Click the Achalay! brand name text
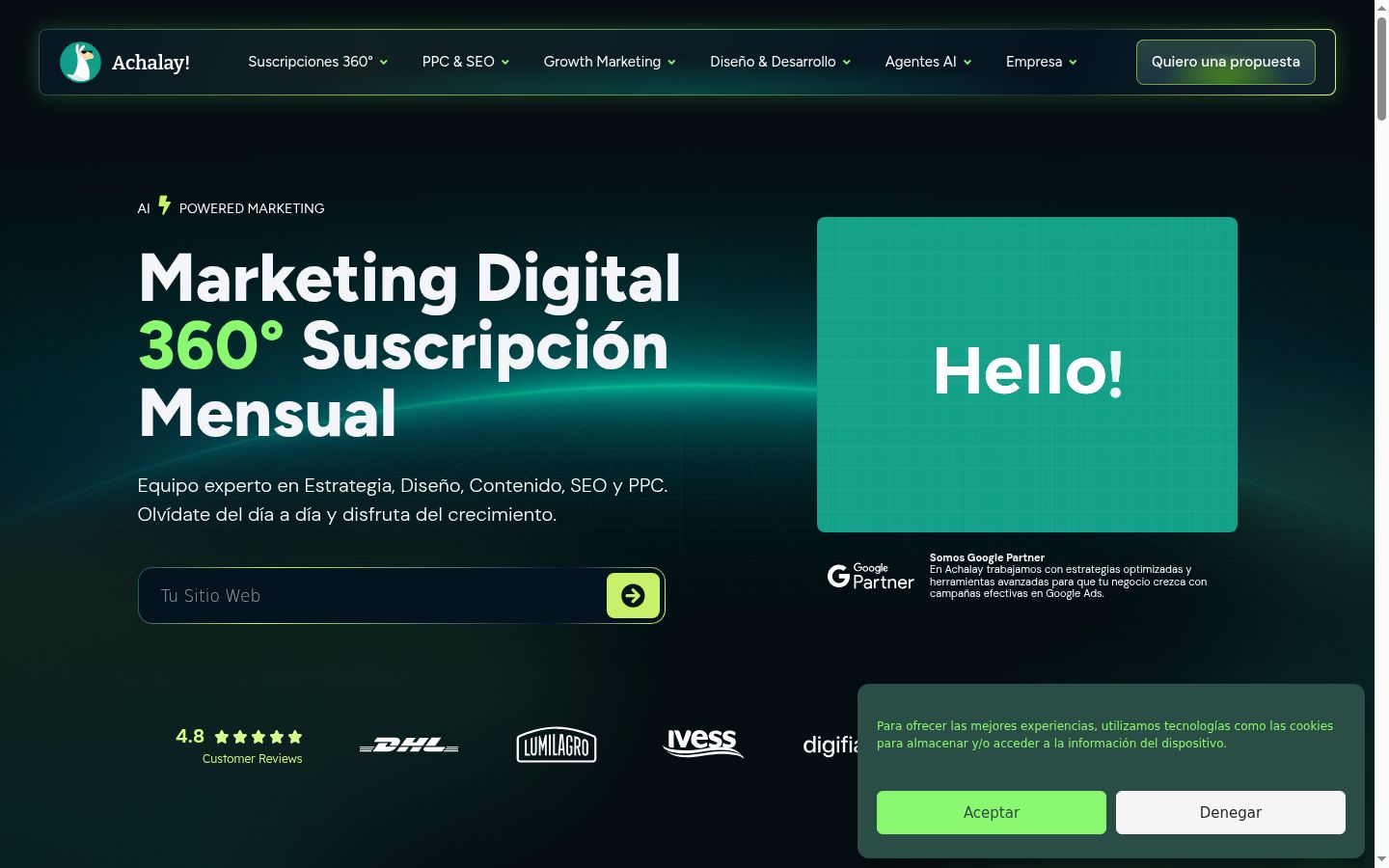This screenshot has height=868, width=1389. click(150, 63)
